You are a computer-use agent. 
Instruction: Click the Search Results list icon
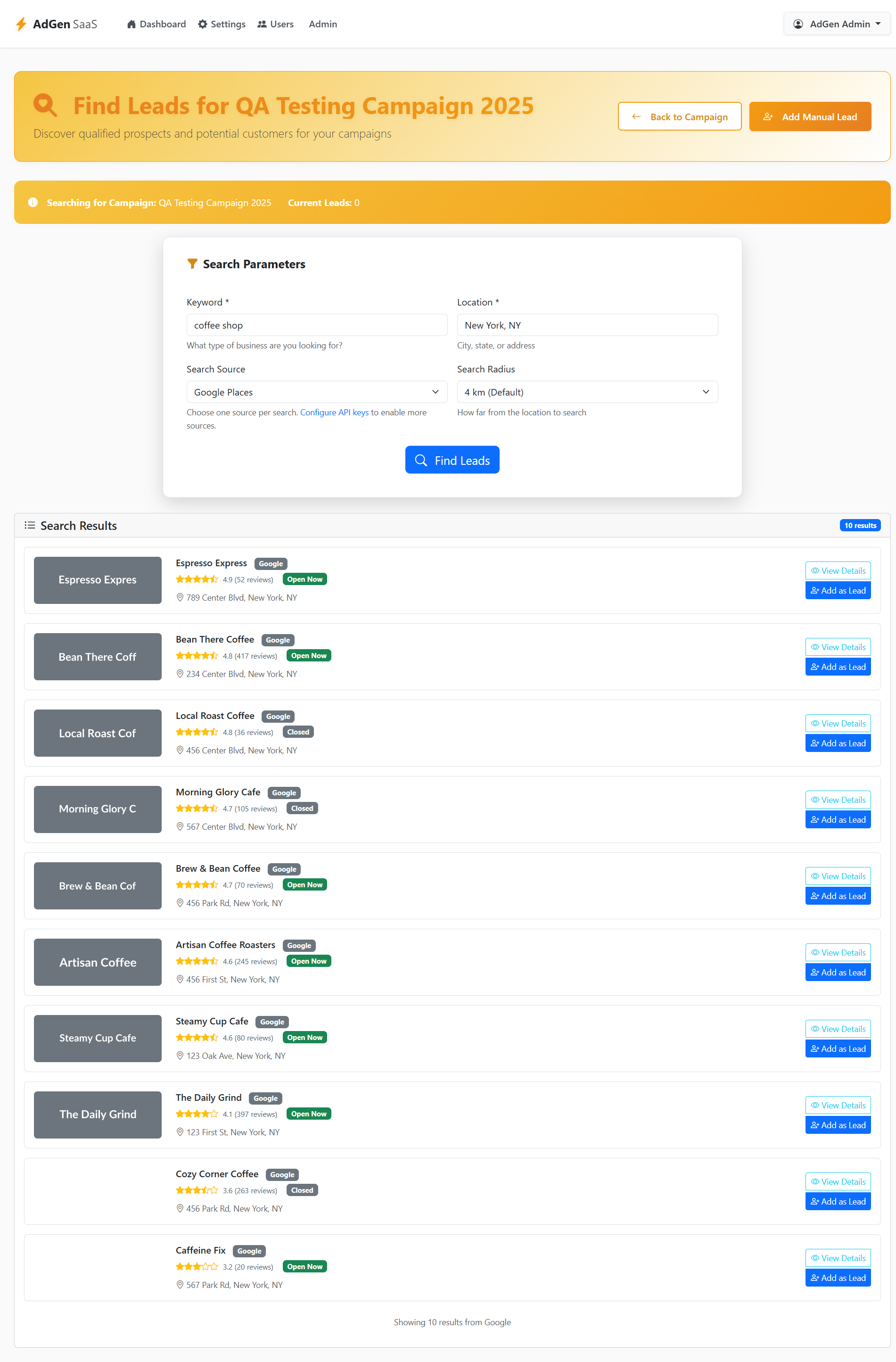tap(30, 525)
